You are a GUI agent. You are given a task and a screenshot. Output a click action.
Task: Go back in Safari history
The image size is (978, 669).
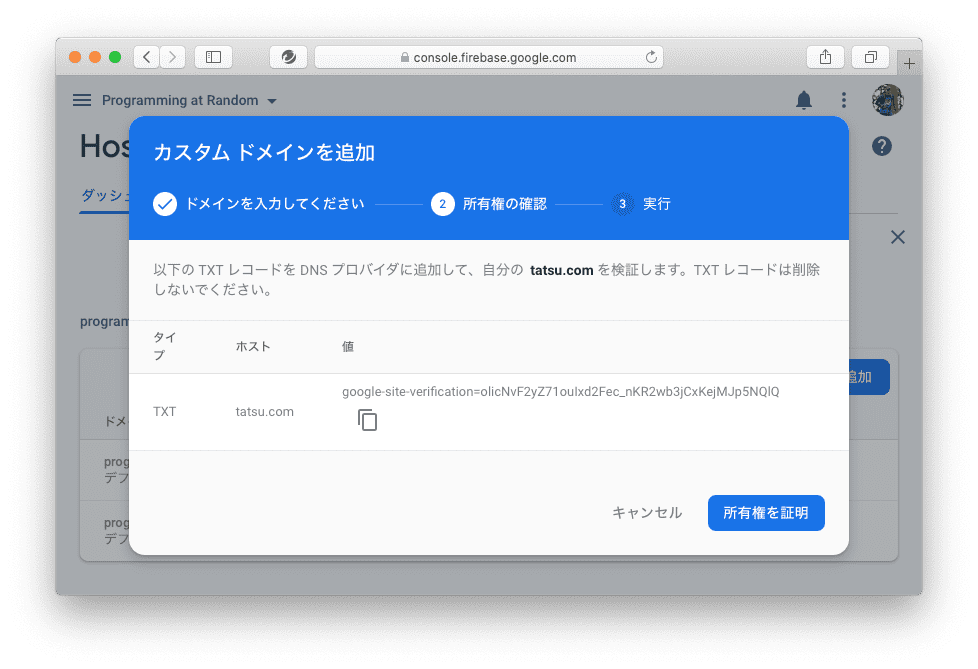pyautogui.click(x=147, y=57)
